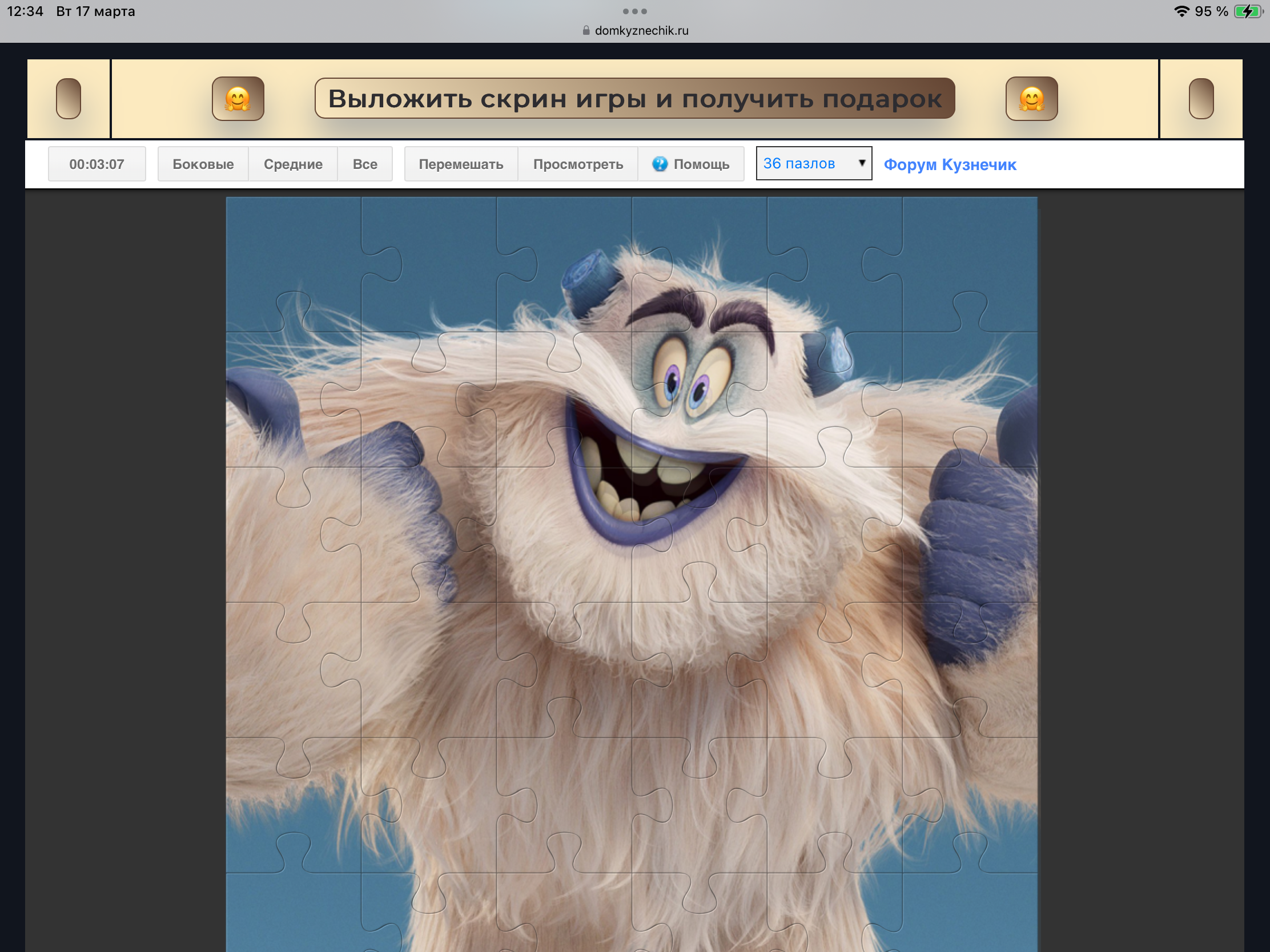Click the far-left rounded banner button
The width and height of the screenshot is (1270, 952).
pyautogui.click(x=69, y=99)
